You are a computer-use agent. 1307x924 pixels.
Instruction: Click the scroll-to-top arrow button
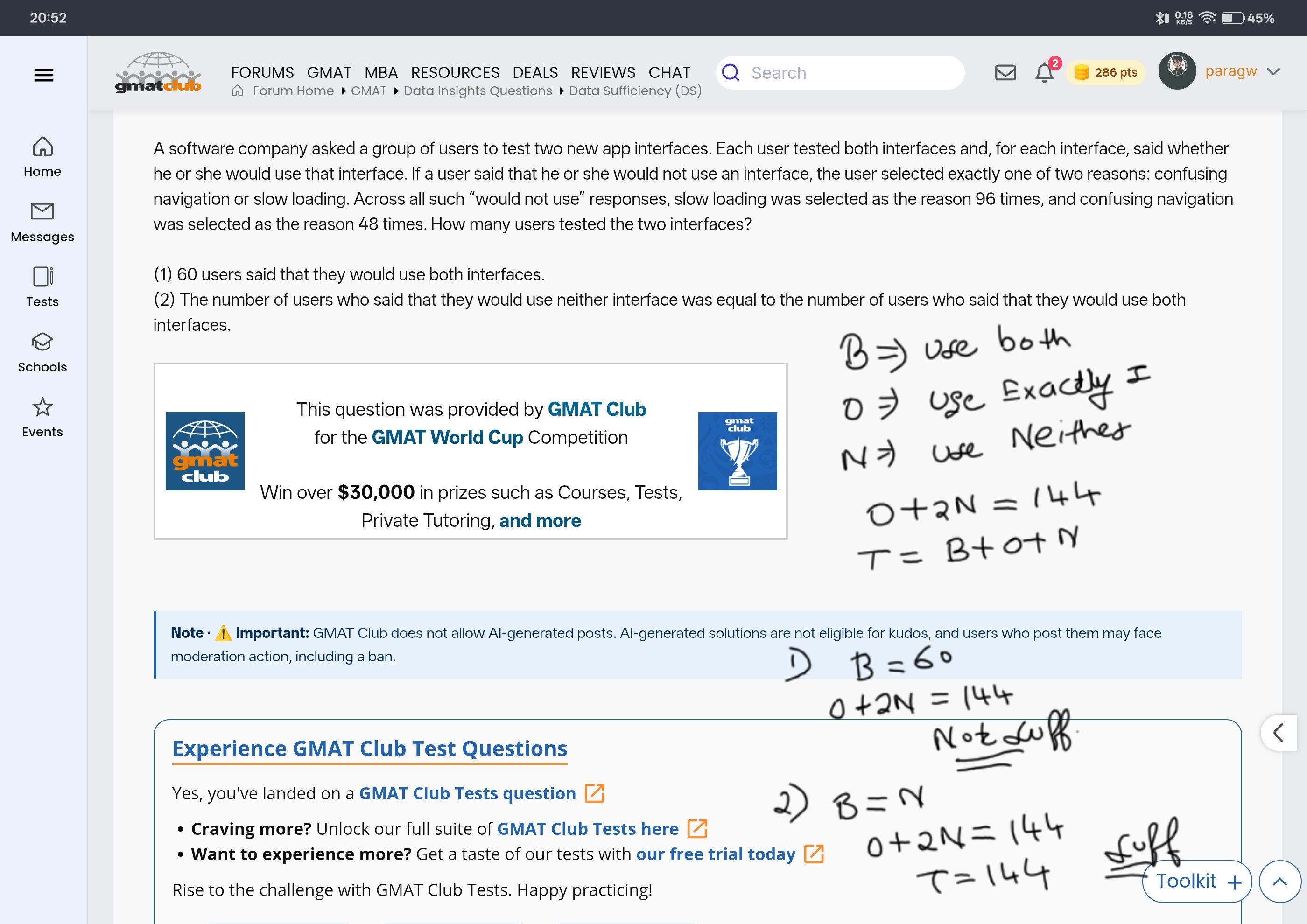[1280, 882]
